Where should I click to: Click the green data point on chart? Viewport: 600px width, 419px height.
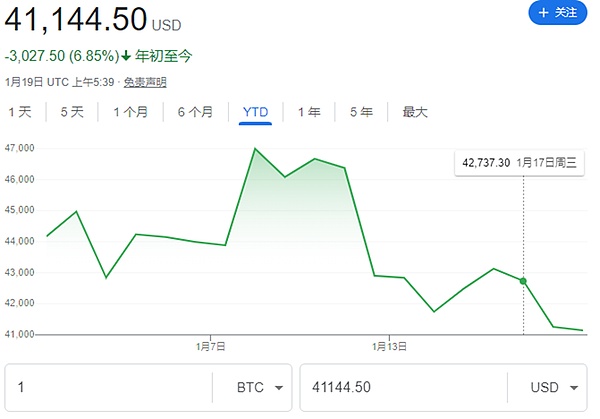pyautogui.click(x=524, y=281)
